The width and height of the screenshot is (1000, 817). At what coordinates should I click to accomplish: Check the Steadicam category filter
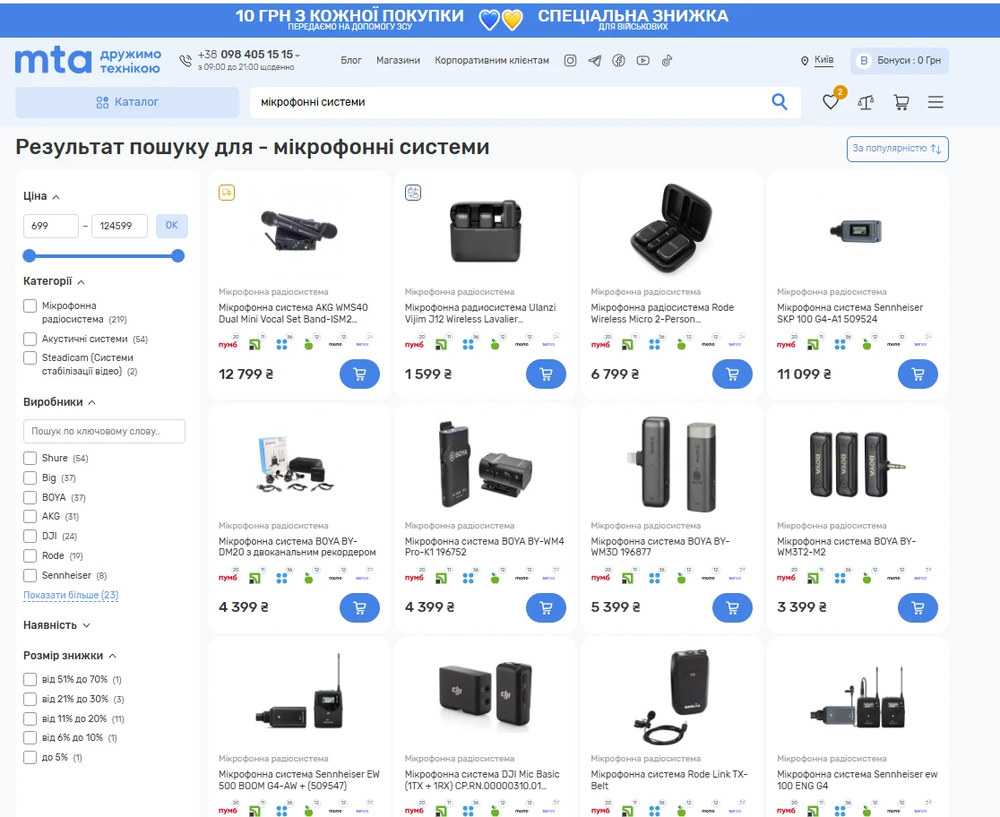pyautogui.click(x=30, y=358)
